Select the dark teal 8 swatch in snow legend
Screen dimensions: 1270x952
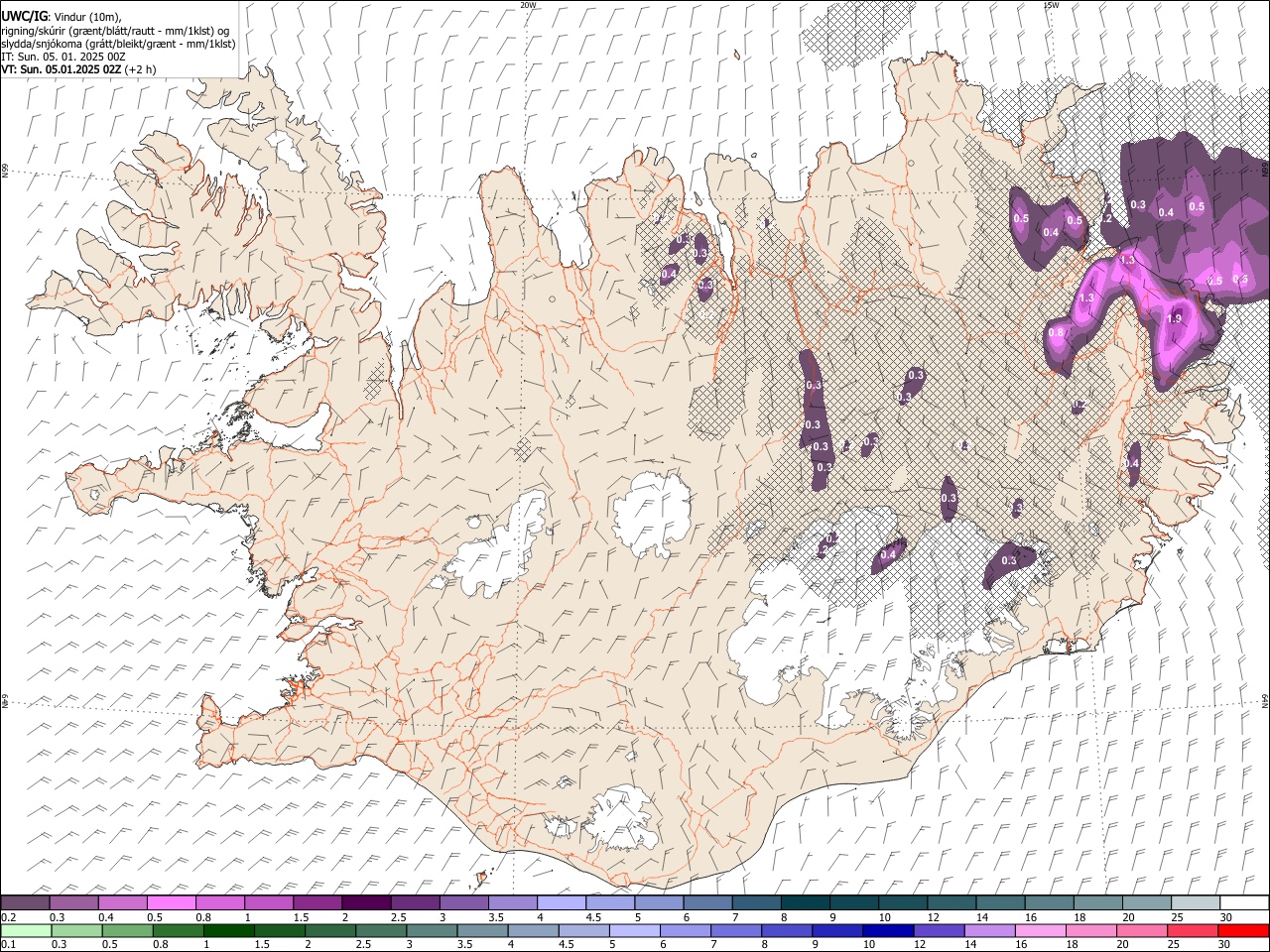805,902
